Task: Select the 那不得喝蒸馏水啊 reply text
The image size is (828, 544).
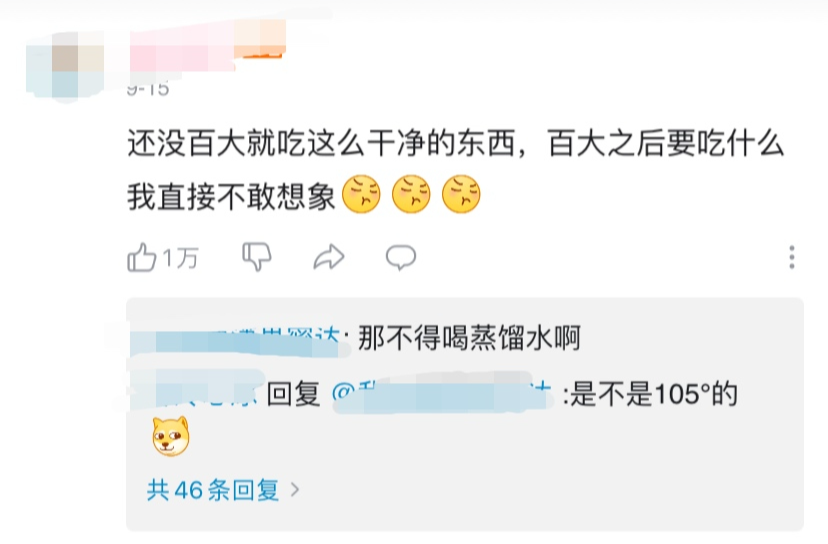Action: (x=469, y=337)
